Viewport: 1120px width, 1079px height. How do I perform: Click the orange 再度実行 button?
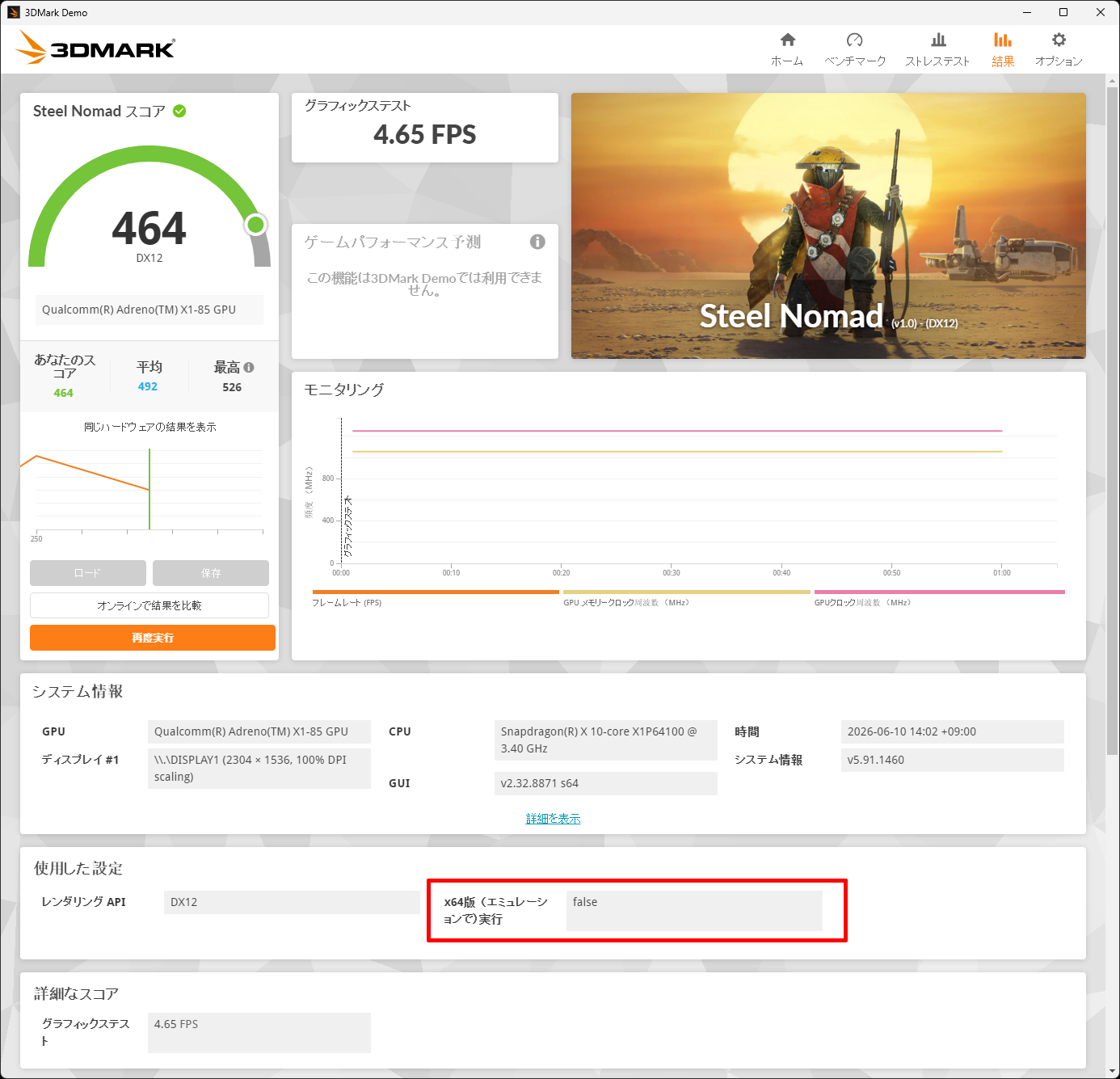[x=153, y=638]
